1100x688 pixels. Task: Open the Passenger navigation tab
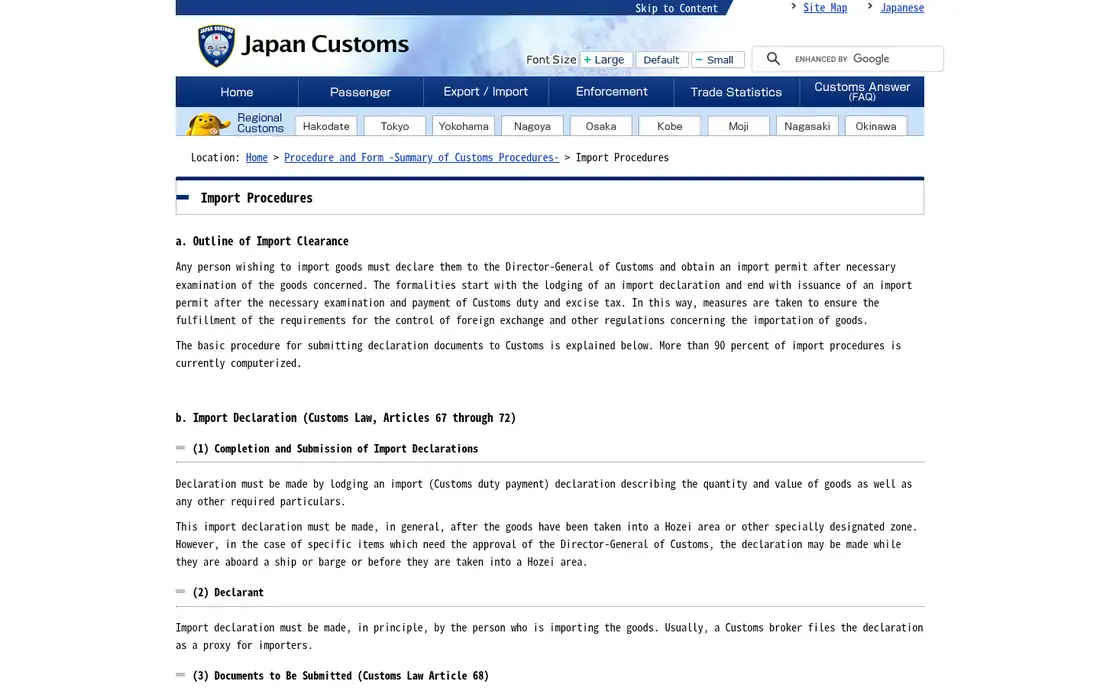tap(361, 92)
